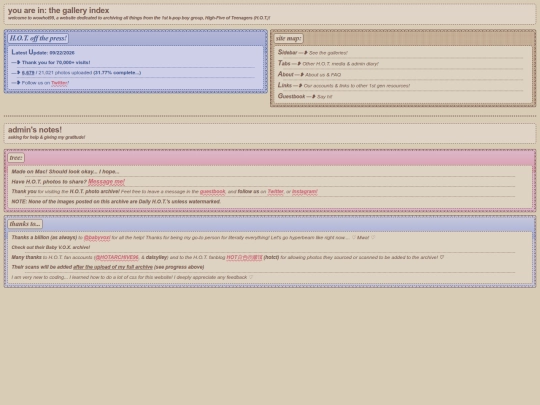540x405 pixels.
Task: Click the 'H.O.T. off the press!' heading
Action: 38,38
